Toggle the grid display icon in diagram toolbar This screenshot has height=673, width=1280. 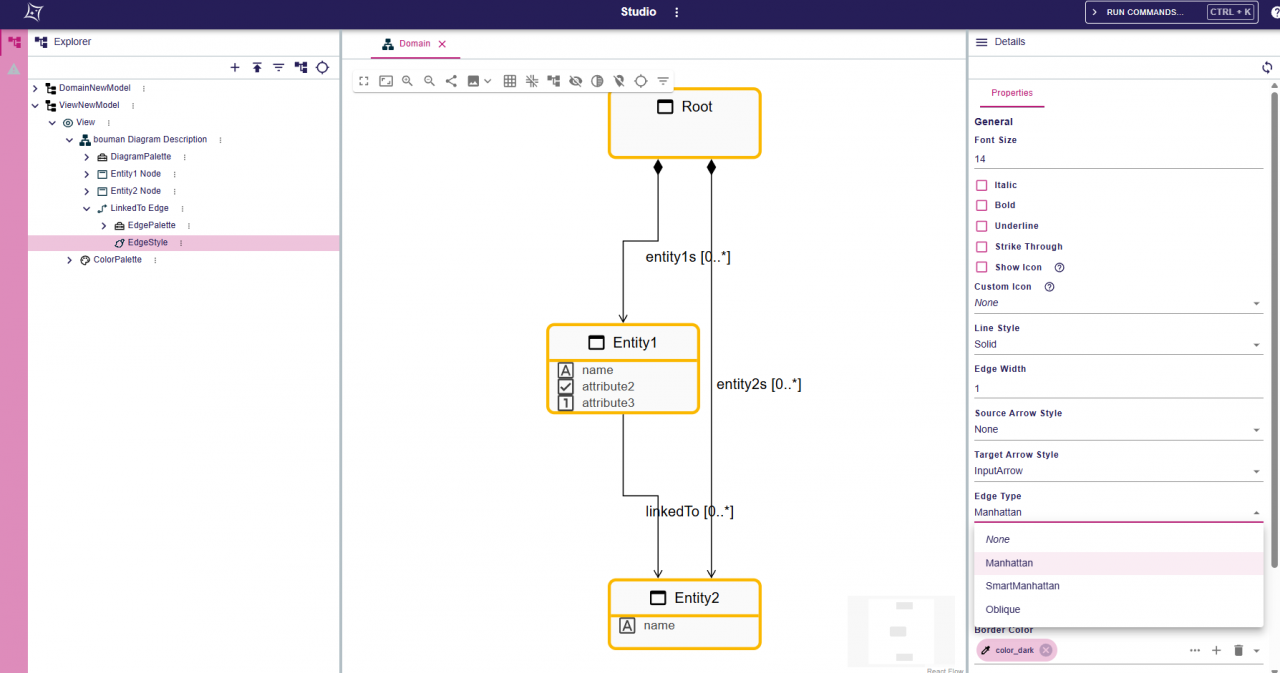click(510, 81)
